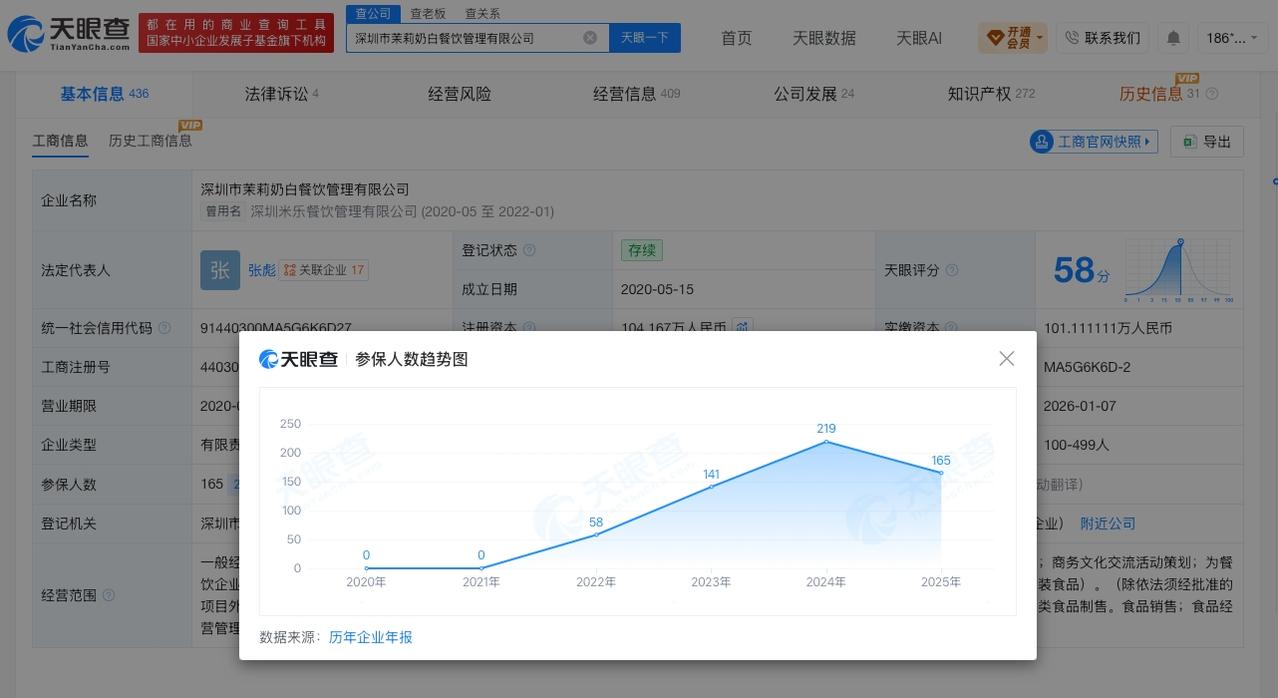Click the 张 avatar of the legal representative
The width and height of the screenshot is (1278, 698).
(x=220, y=270)
